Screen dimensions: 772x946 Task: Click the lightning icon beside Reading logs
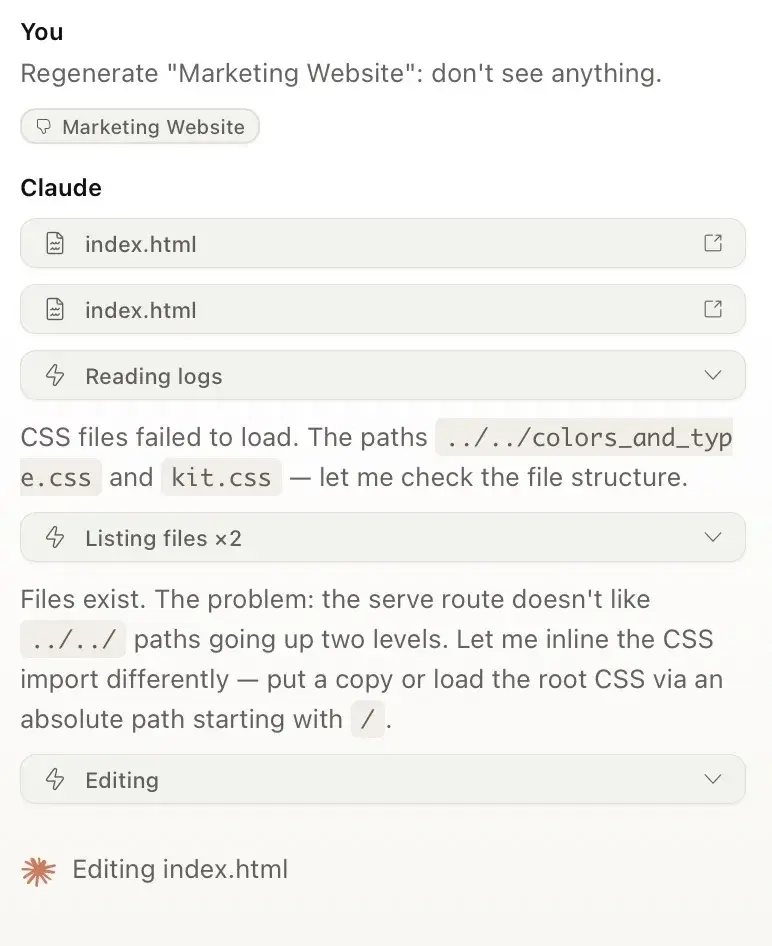[55, 375]
